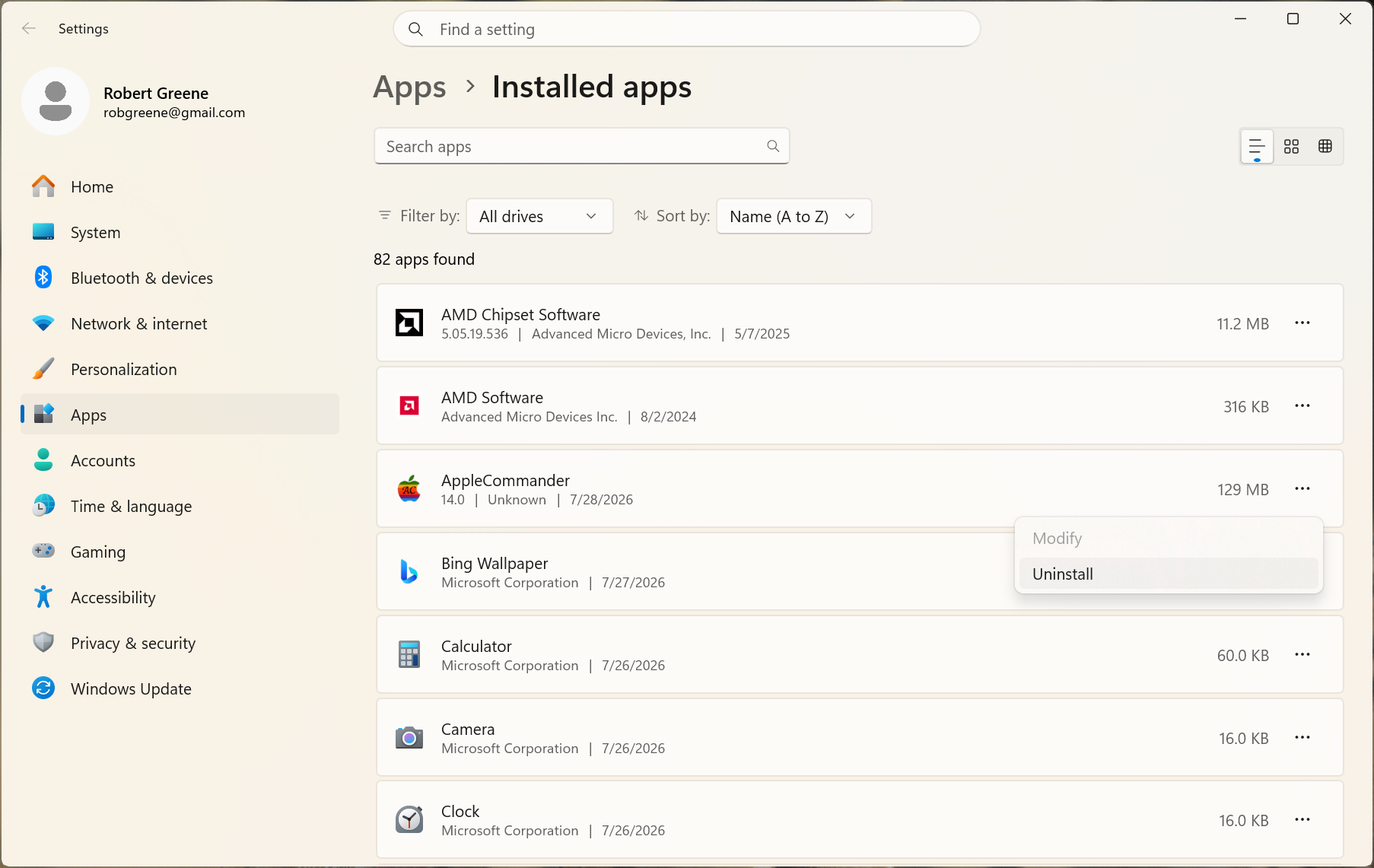Go to Network & internet settings
1374x868 pixels.
[180, 323]
